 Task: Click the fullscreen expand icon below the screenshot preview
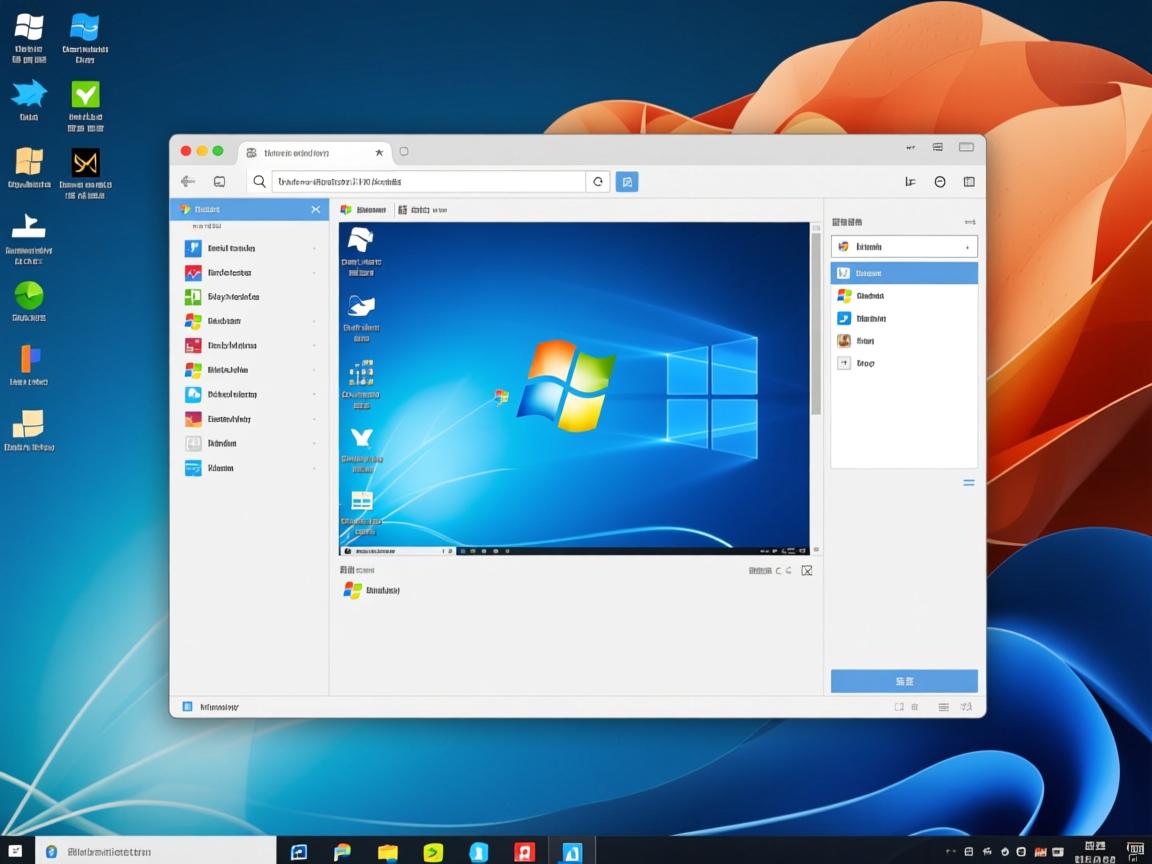(807, 570)
